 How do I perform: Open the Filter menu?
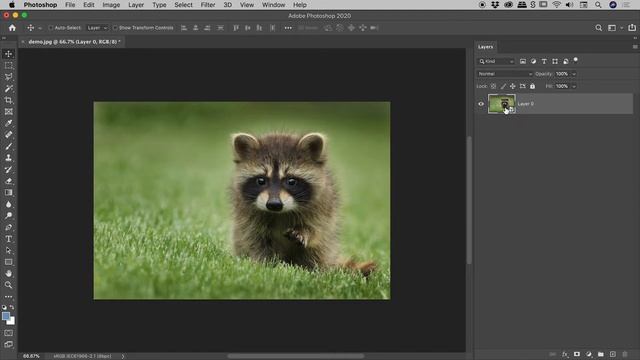[x=208, y=5]
